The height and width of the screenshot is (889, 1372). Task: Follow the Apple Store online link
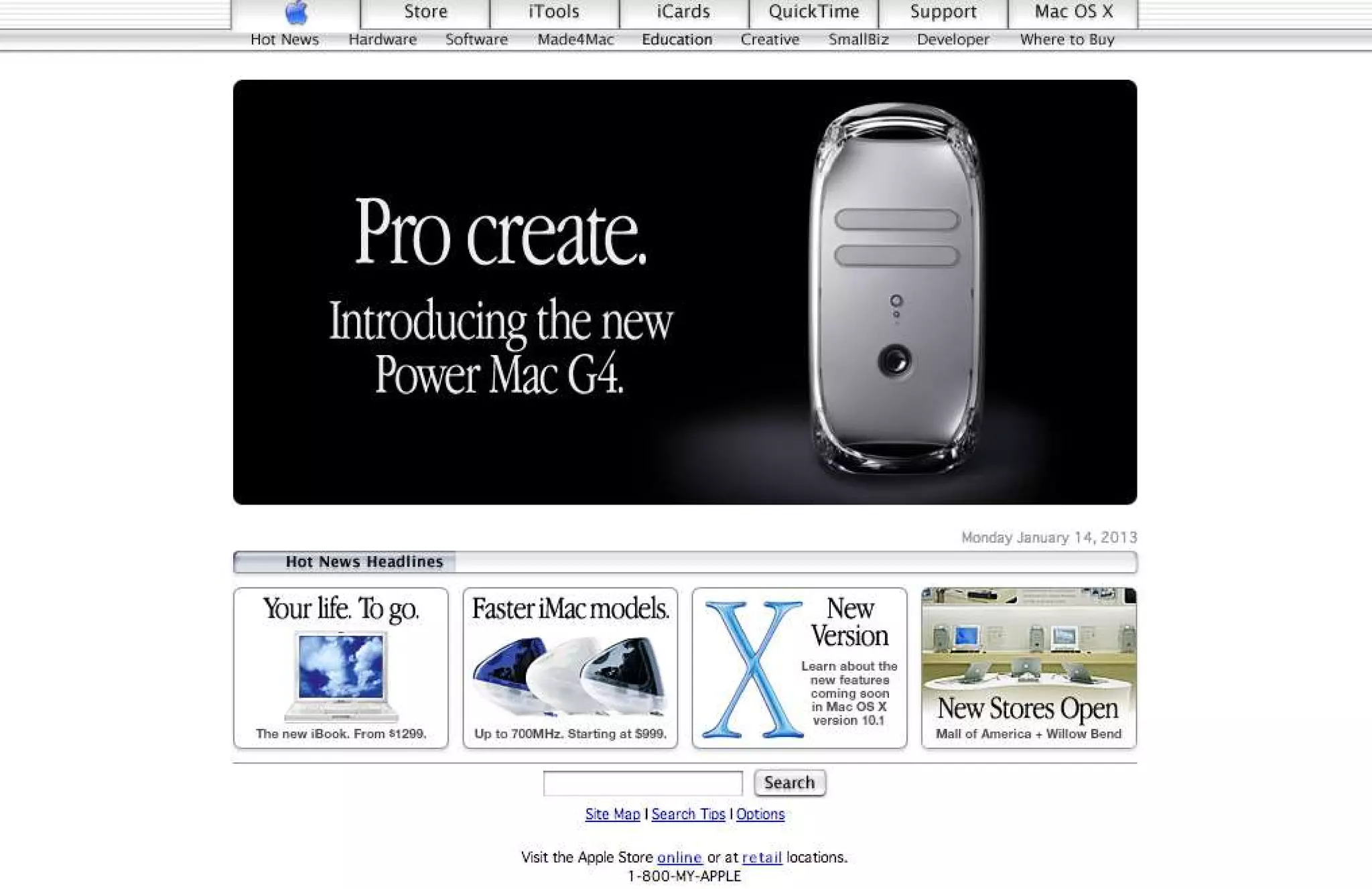(679, 857)
